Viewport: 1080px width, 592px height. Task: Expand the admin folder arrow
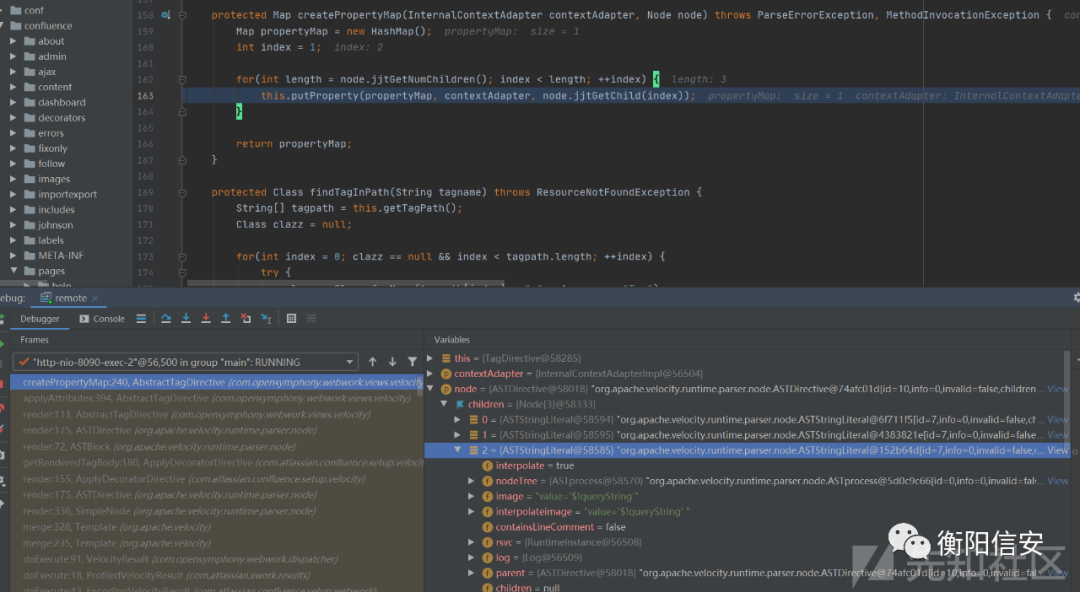(13, 57)
